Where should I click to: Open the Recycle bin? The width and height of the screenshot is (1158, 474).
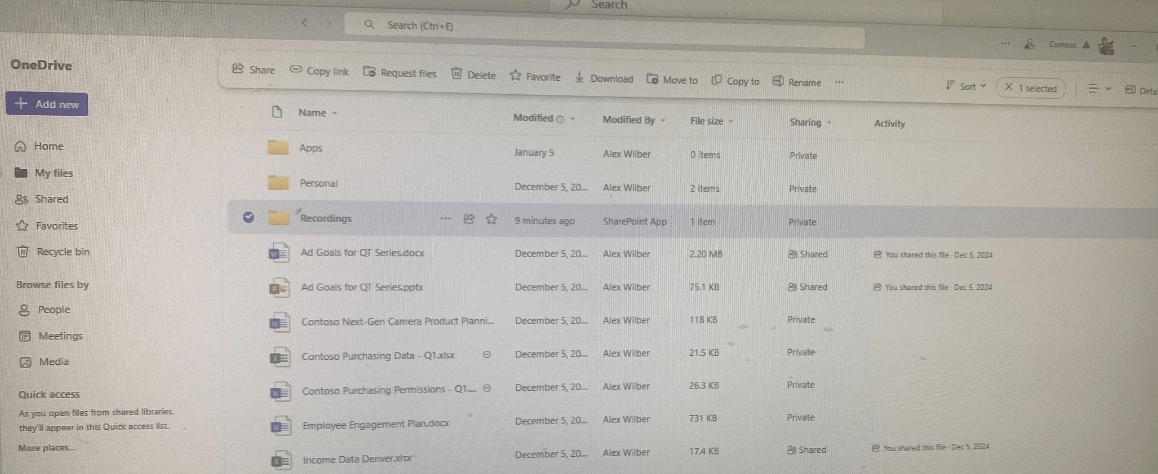52,252
